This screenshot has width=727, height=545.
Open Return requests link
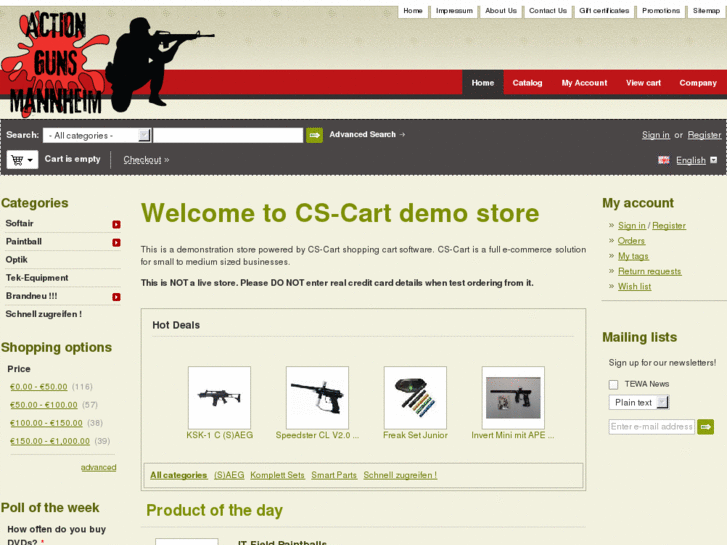tap(650, 271)
